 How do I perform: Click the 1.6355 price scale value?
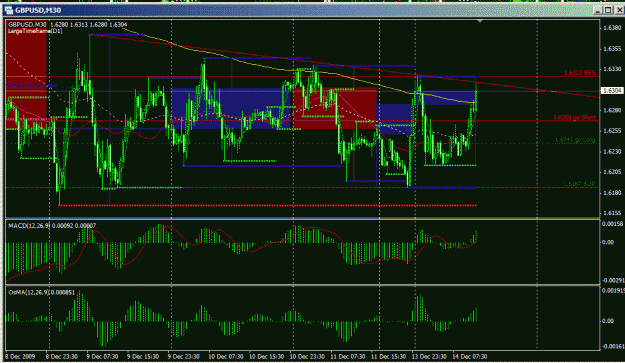coord(612,49)
